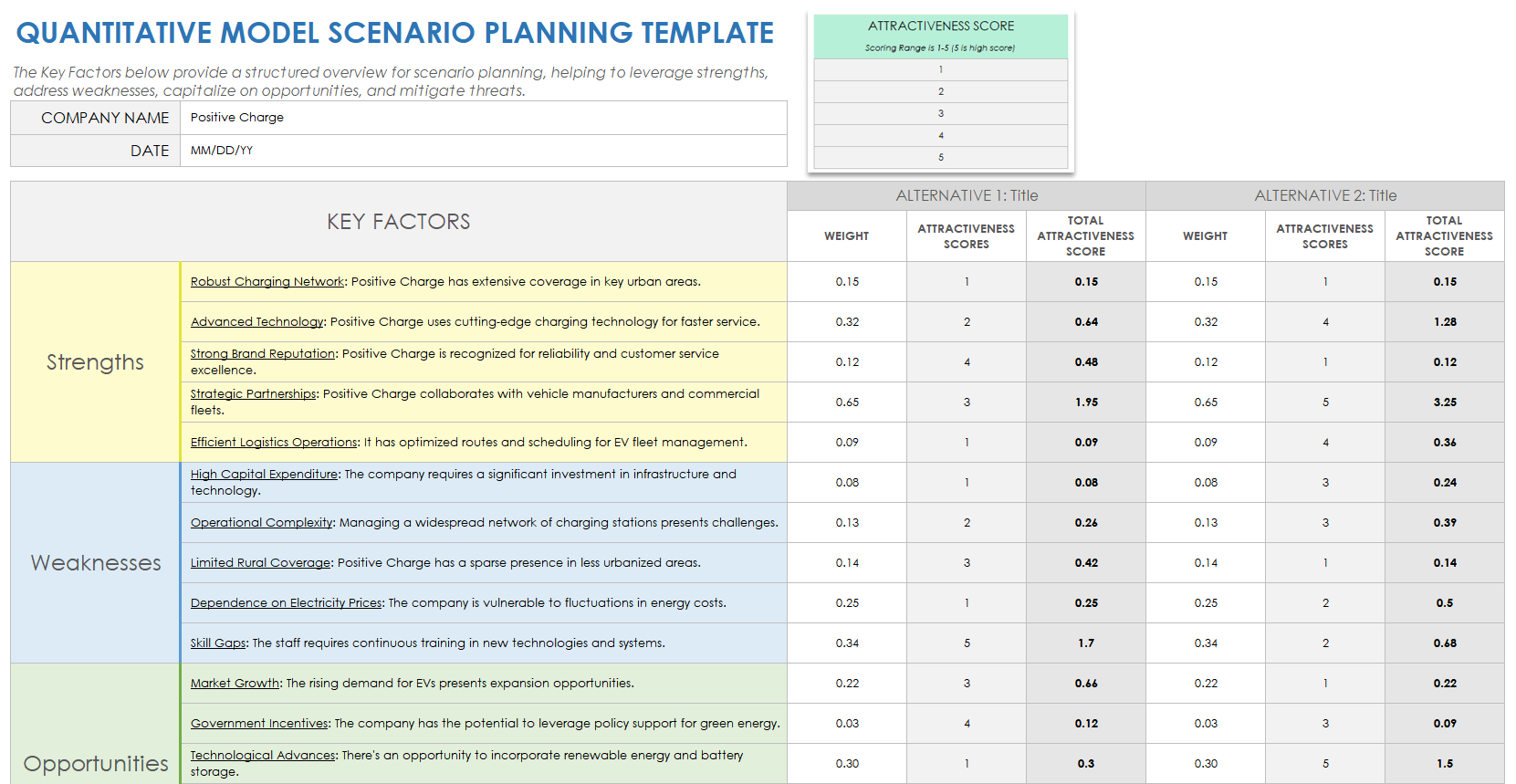
Task: Select the Alternative 1: Title header
Action: click(x=966, y=196)
